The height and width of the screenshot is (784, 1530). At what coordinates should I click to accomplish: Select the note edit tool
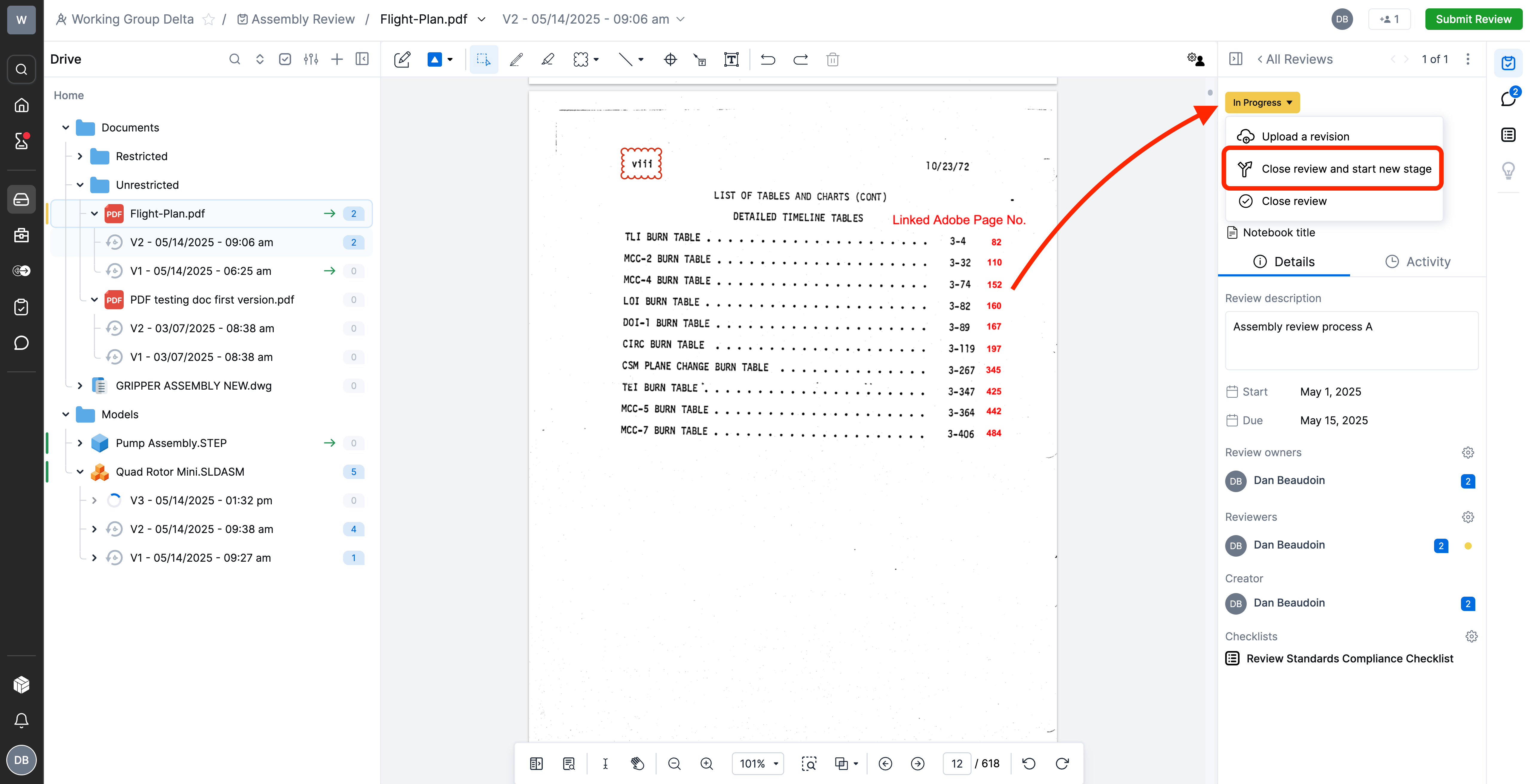pyautogui.click(x=402, y=59)
